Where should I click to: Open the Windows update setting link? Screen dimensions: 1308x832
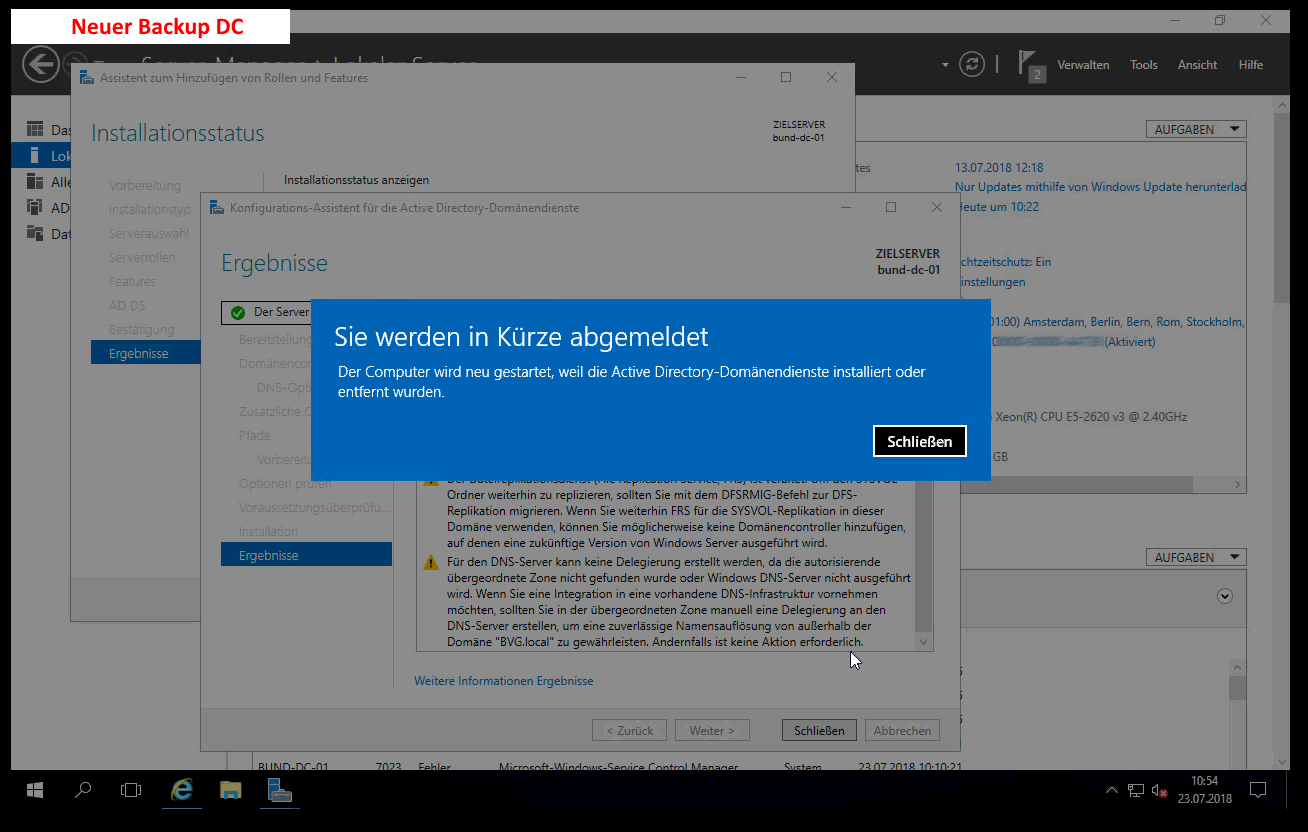tap(1100, 187)
